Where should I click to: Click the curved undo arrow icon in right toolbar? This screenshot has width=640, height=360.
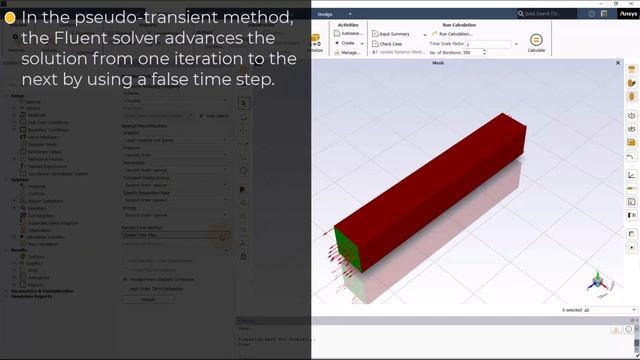631,156
